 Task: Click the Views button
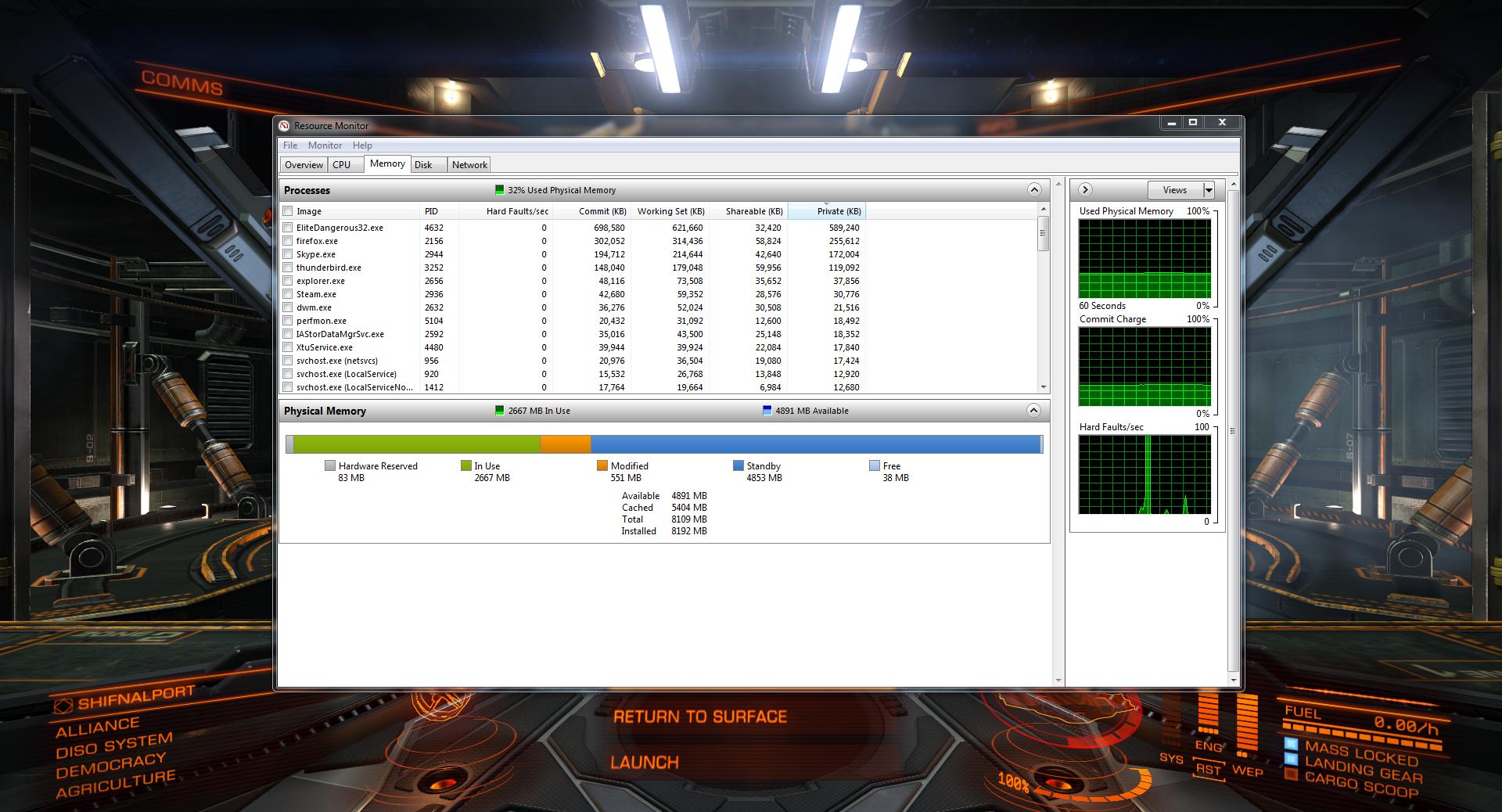tap(1175, 190)
